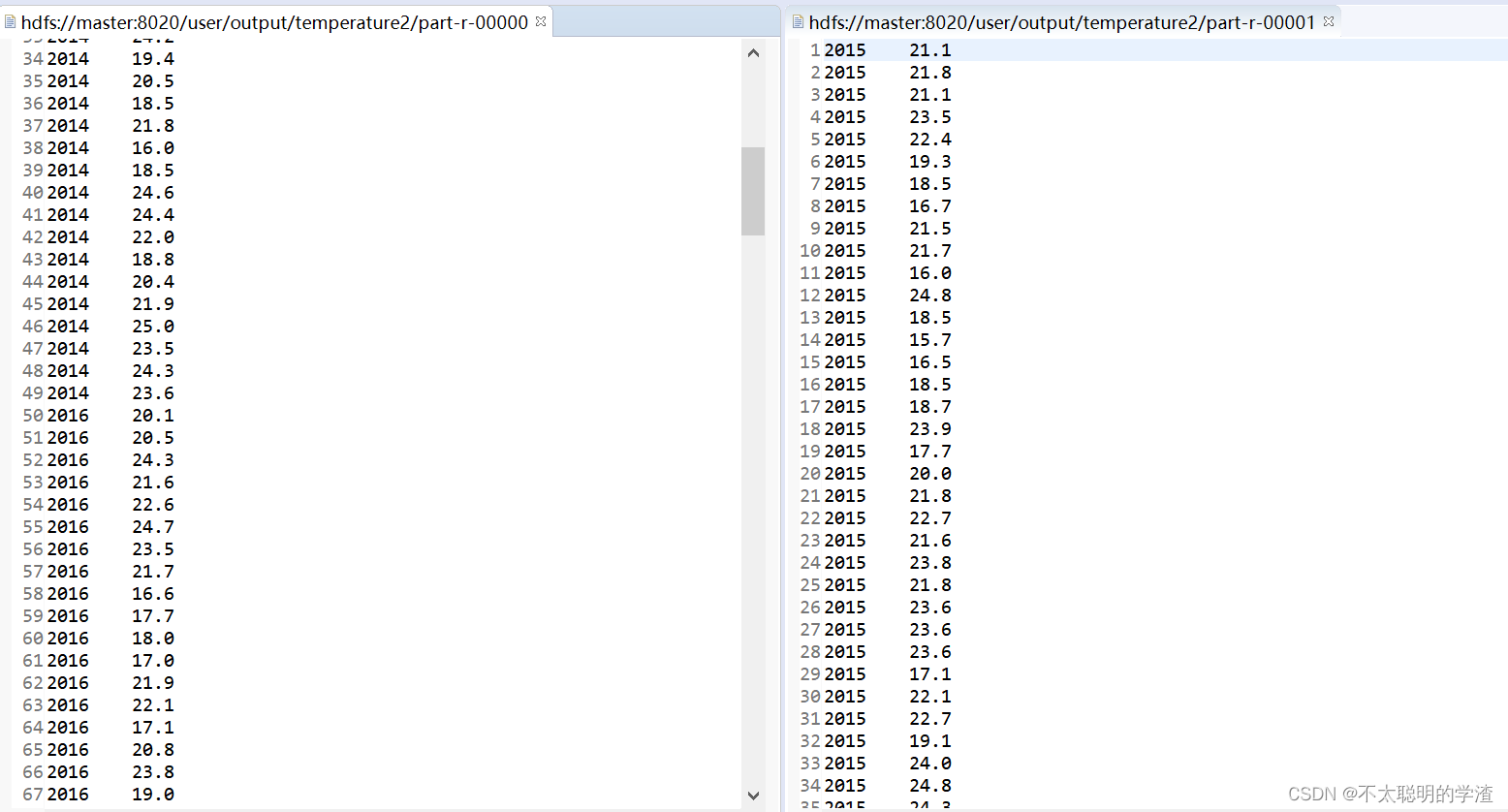Image resolution: width=1508 pixels, height=812 pixels.
Task: Select value 24.3 on line 52 of part-r-00000
Action: [x=153, y=460]
